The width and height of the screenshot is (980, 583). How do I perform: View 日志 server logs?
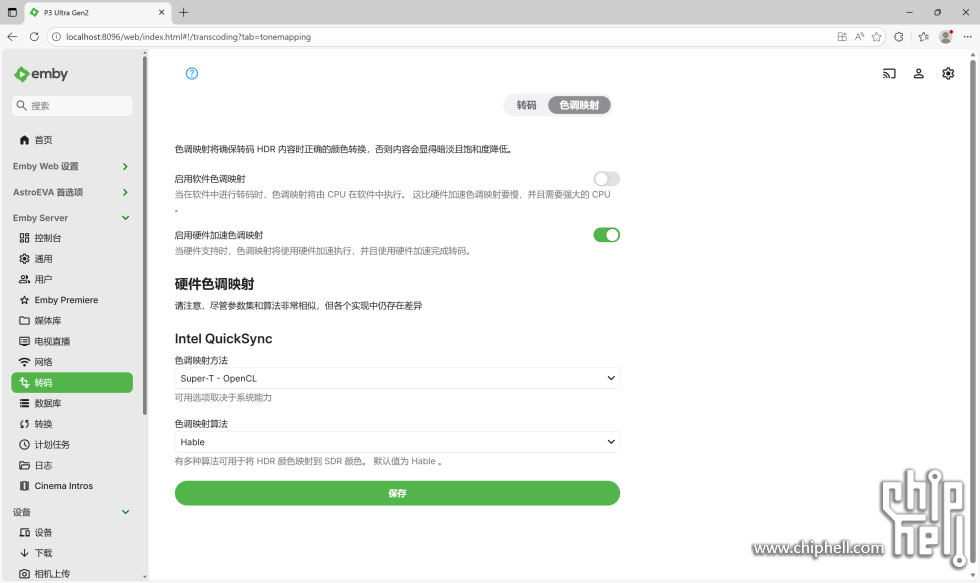(46, 465)
